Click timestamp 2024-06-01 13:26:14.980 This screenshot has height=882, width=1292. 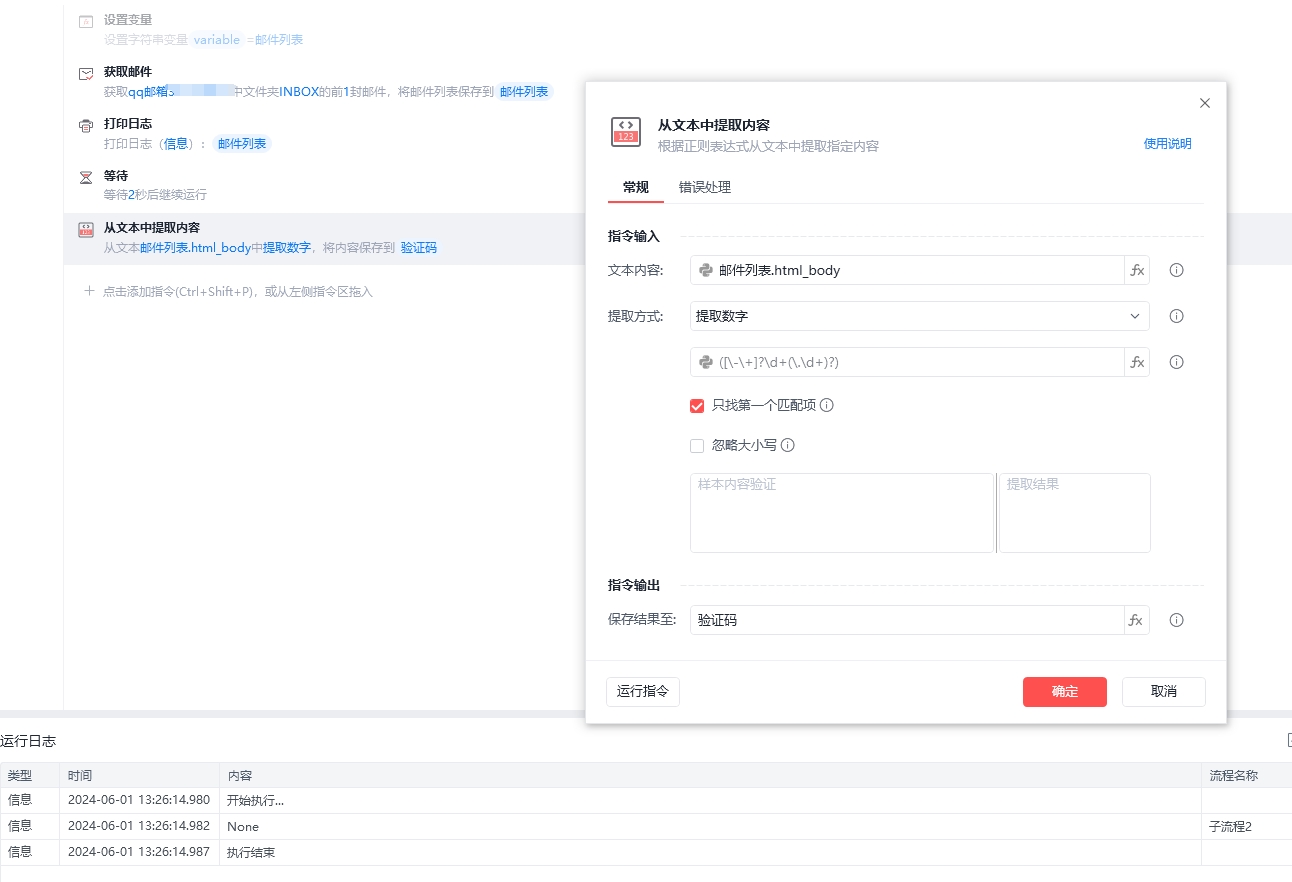click(139, 800)
